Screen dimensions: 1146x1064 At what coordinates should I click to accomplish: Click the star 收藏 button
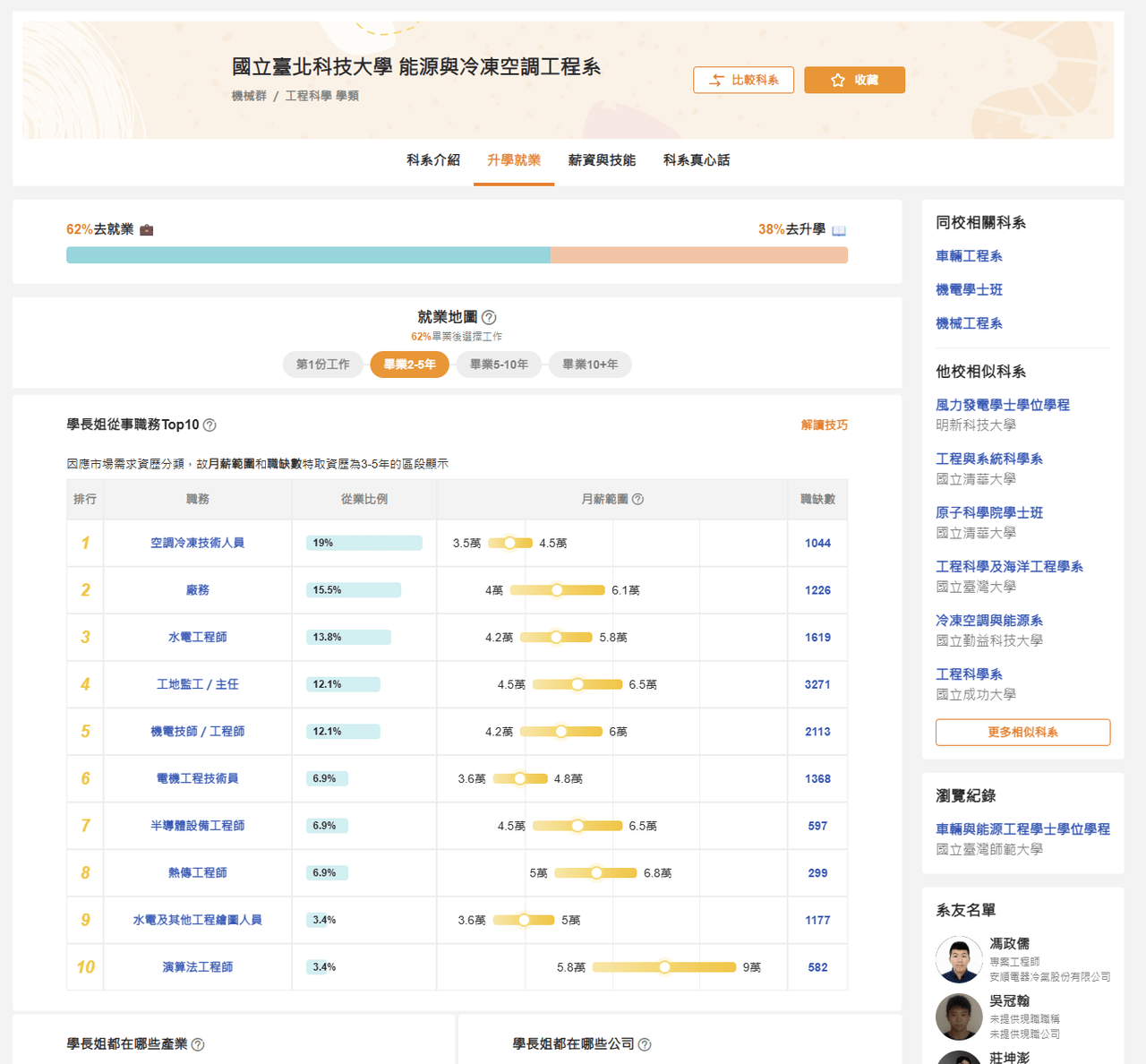pyautogui.click(x=854, y=80)
